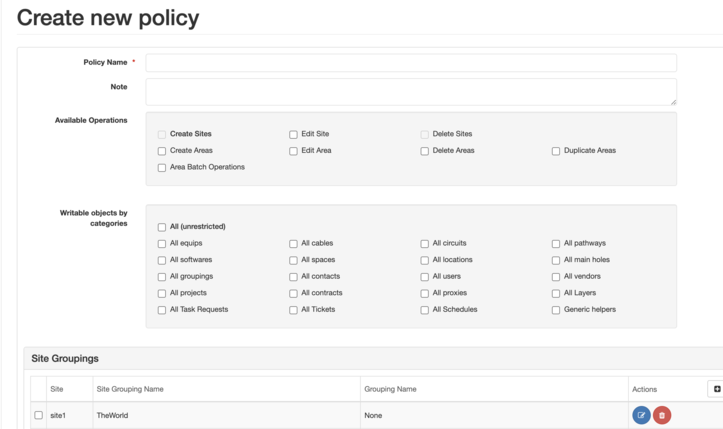Enable the All Schedules checkbox

(x=425, y=310)
